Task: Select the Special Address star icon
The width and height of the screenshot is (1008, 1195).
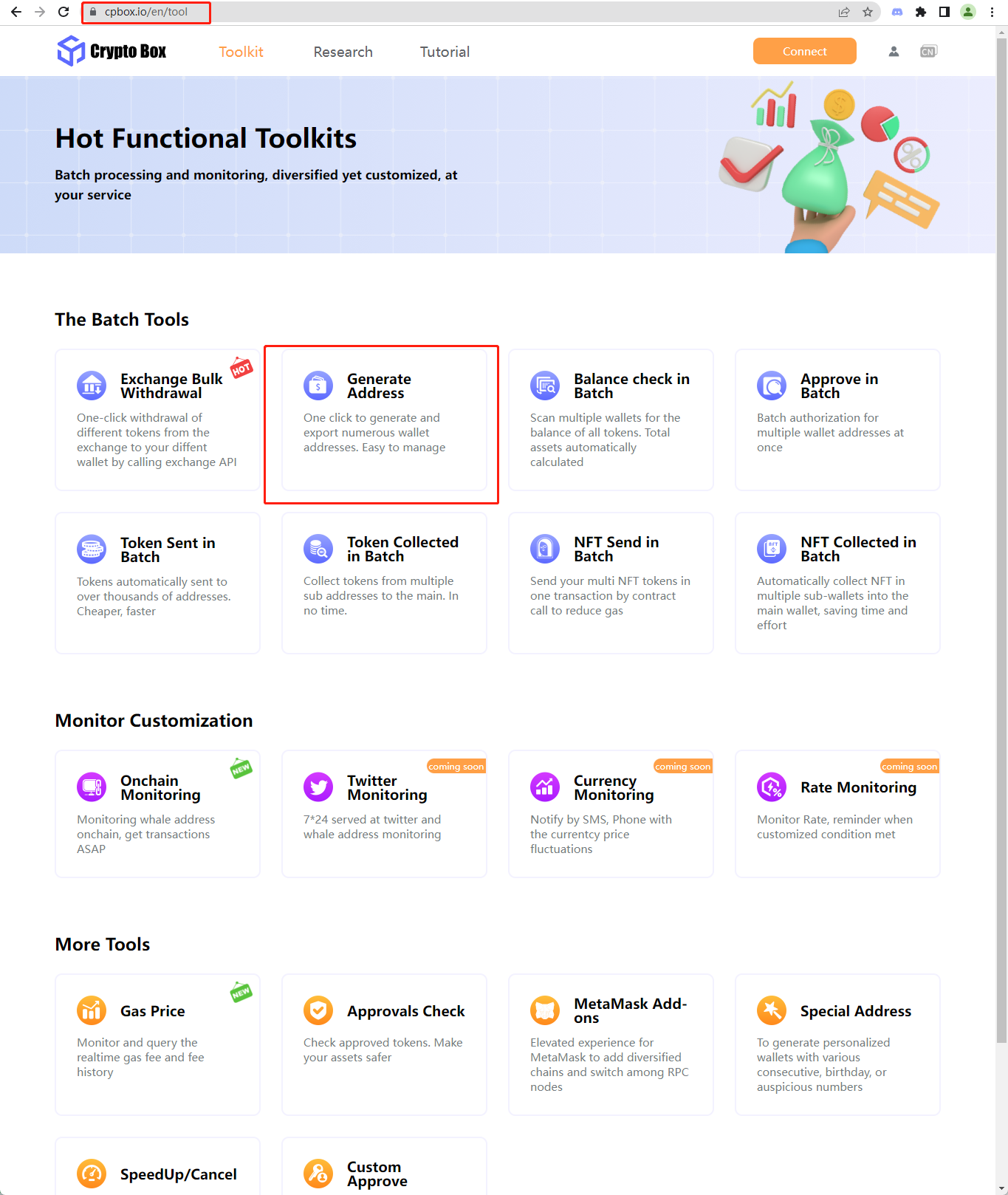Action: click(x=772, y=1010)
